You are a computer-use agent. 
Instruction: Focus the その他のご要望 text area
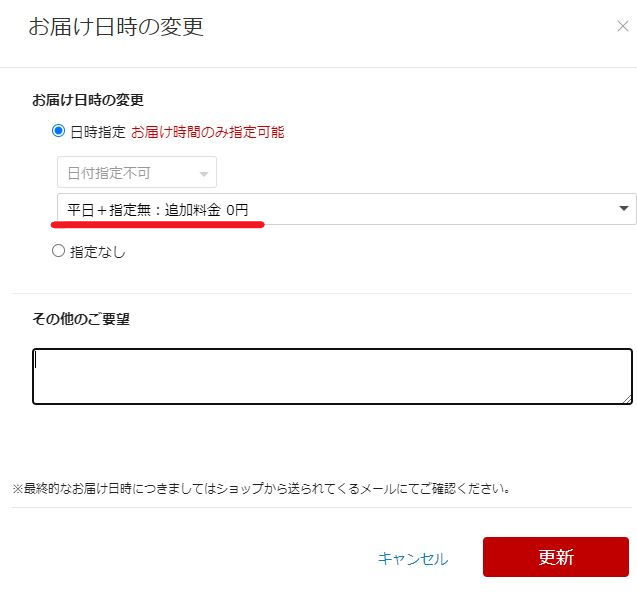[x=331, y=376]
